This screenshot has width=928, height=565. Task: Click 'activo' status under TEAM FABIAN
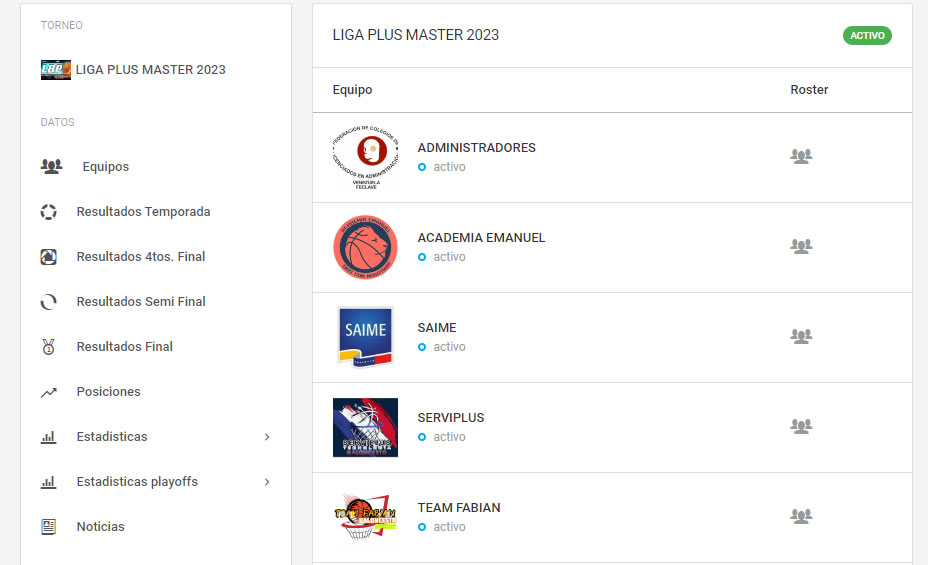click(x=449, y=527)
